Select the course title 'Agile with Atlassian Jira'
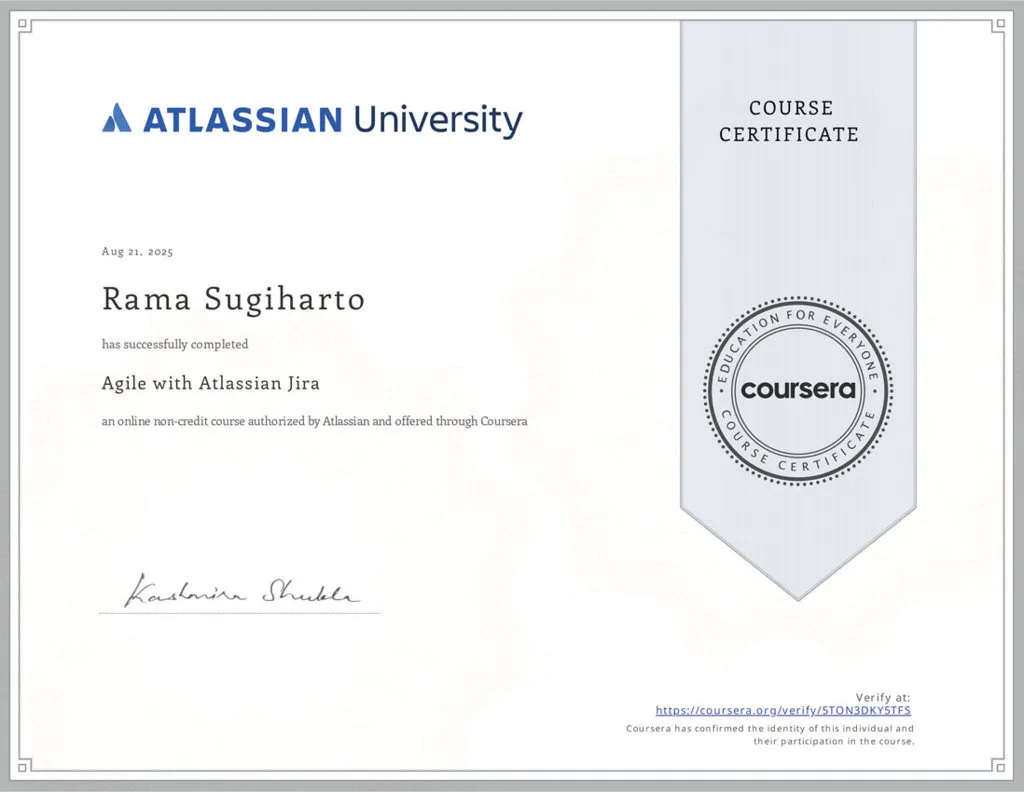Image resolution: width=1024 pixels, height=792 pixels. [209, 383]
